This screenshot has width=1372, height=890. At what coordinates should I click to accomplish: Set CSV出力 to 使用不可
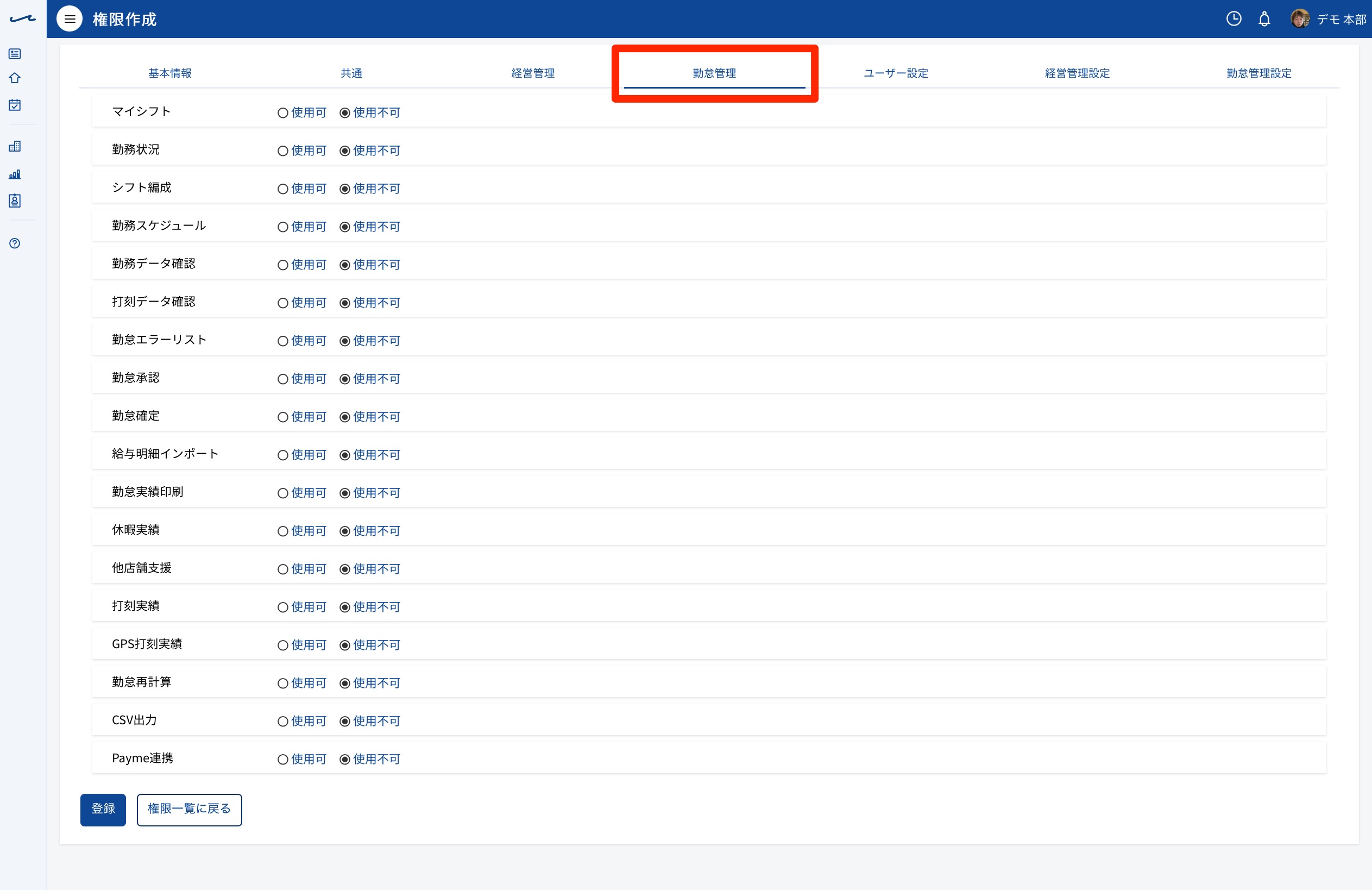[345, 722]
